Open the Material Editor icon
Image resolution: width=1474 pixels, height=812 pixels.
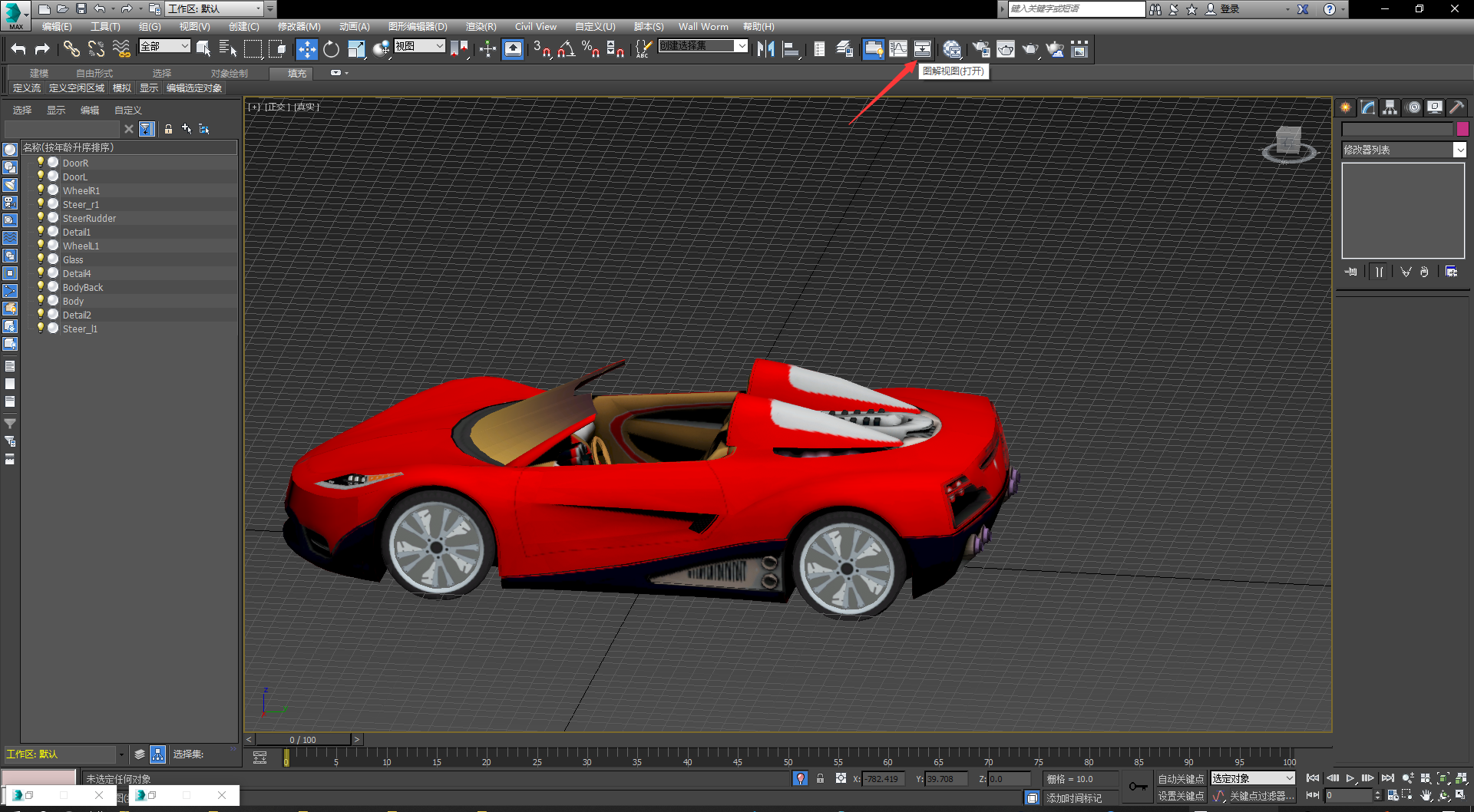click(952, 49)
